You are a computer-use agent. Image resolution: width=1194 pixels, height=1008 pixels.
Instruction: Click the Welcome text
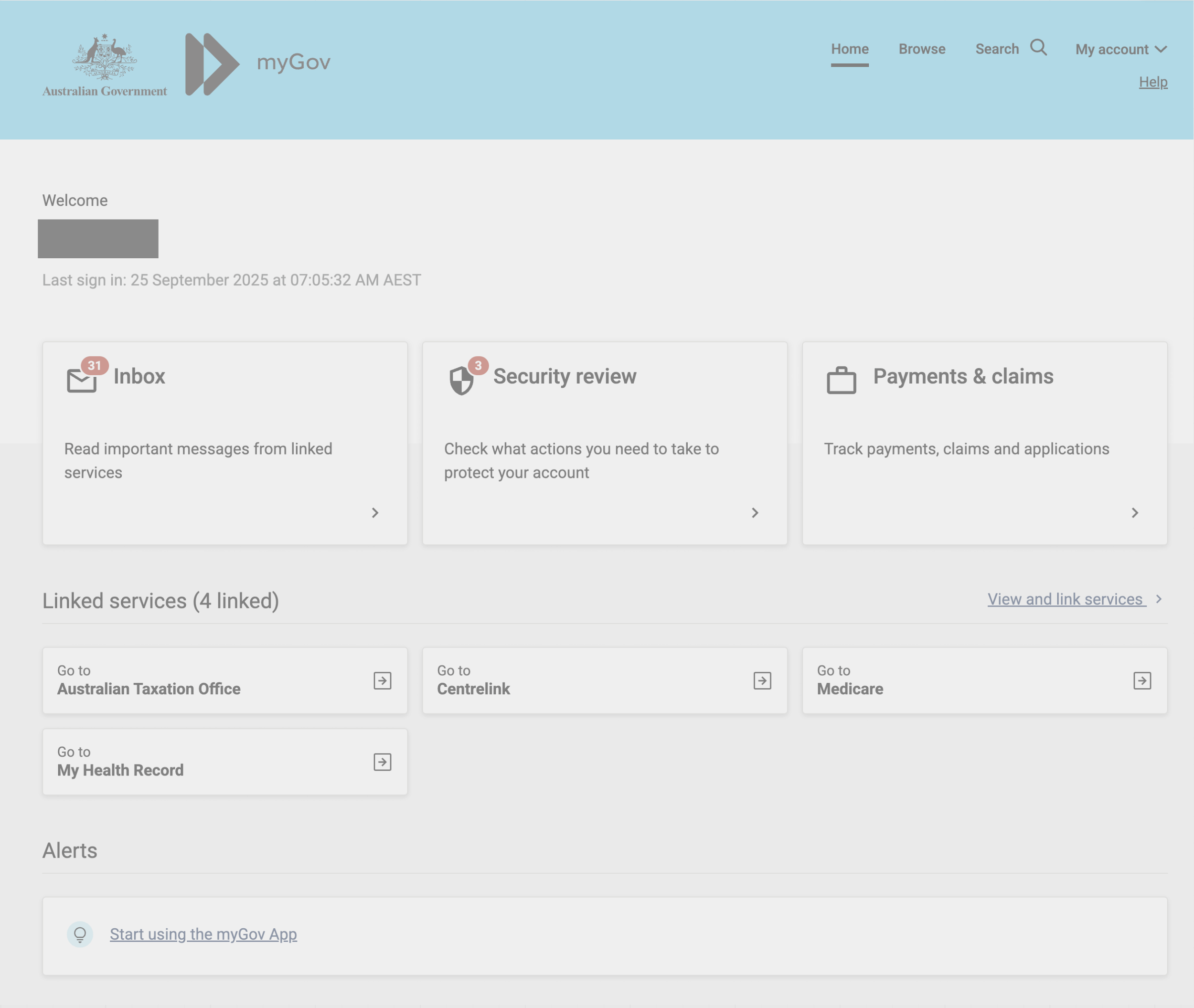[x=75, y=201]
